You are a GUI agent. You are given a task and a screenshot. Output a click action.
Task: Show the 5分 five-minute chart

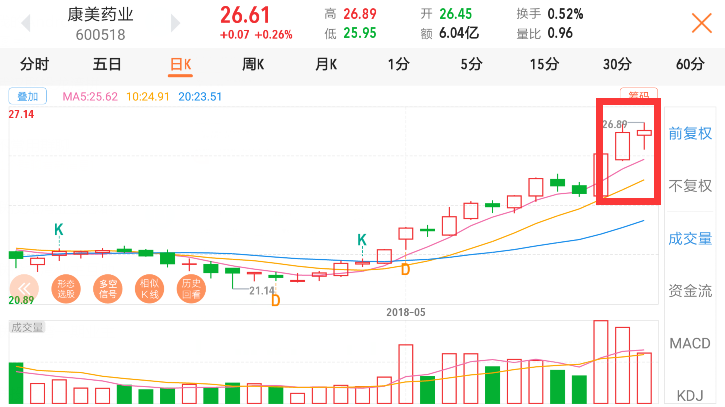click(x=471, y=64)
